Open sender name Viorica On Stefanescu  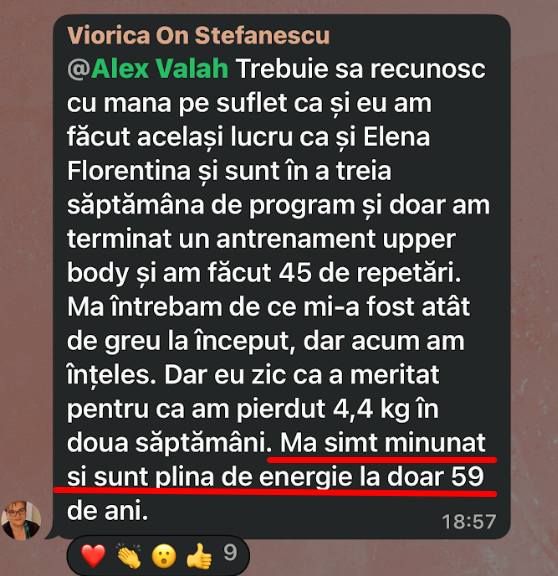click(x=198, y=36)
